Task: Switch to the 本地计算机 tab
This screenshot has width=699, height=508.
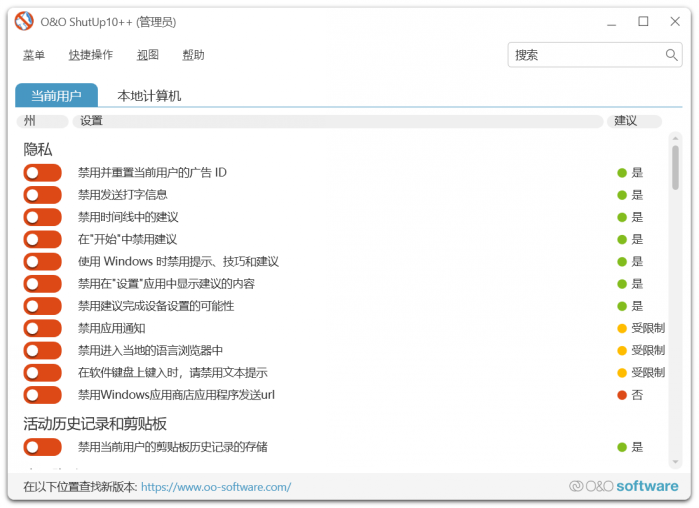Action: coord(149,95)
